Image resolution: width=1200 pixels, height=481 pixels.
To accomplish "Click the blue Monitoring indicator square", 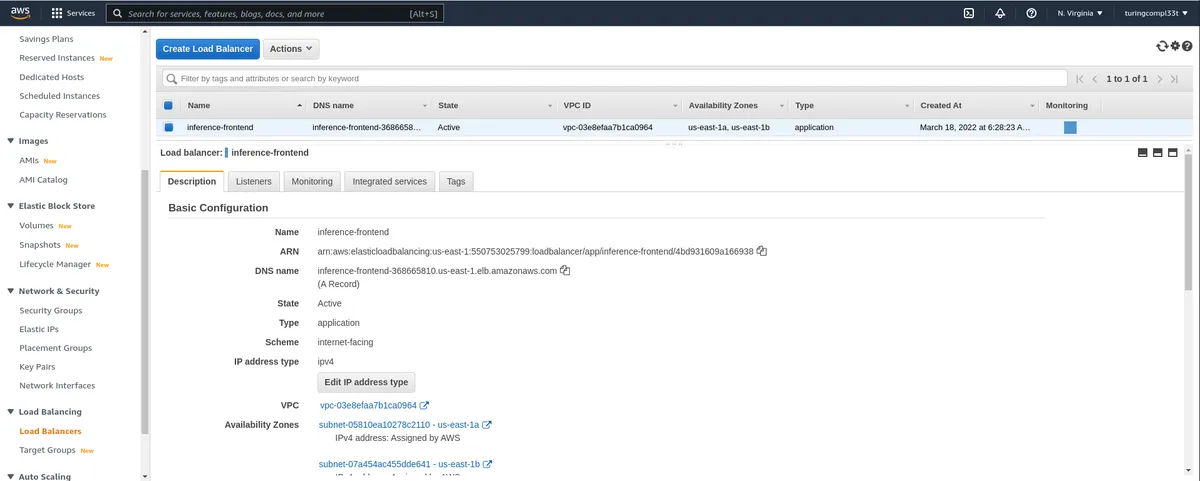I will coord(1070,127).
